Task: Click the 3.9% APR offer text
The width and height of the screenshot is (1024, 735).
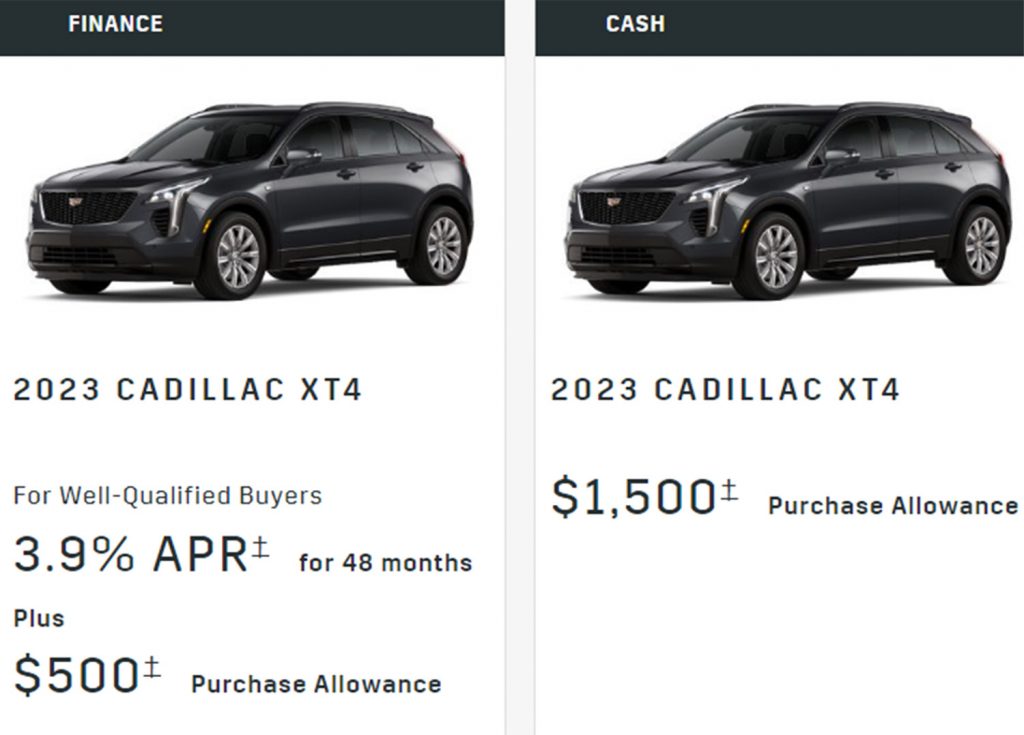Action: [x=131, y=554]
